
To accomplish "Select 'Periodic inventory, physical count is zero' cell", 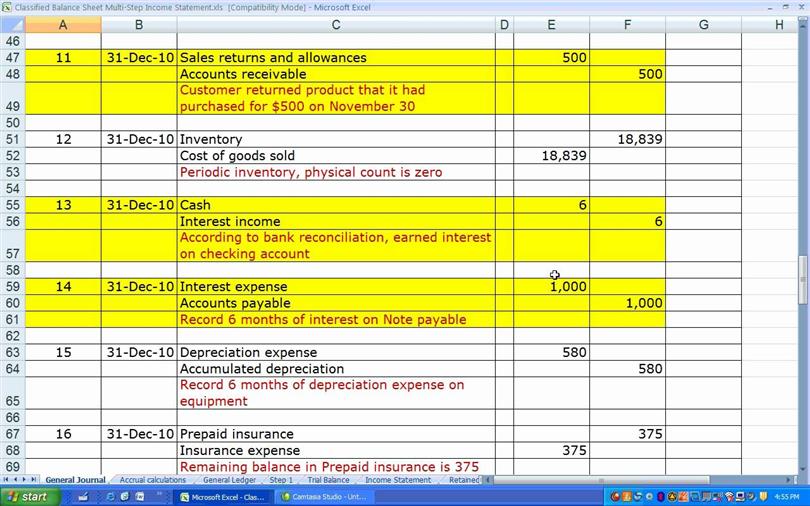I will (x=336, y=172).
